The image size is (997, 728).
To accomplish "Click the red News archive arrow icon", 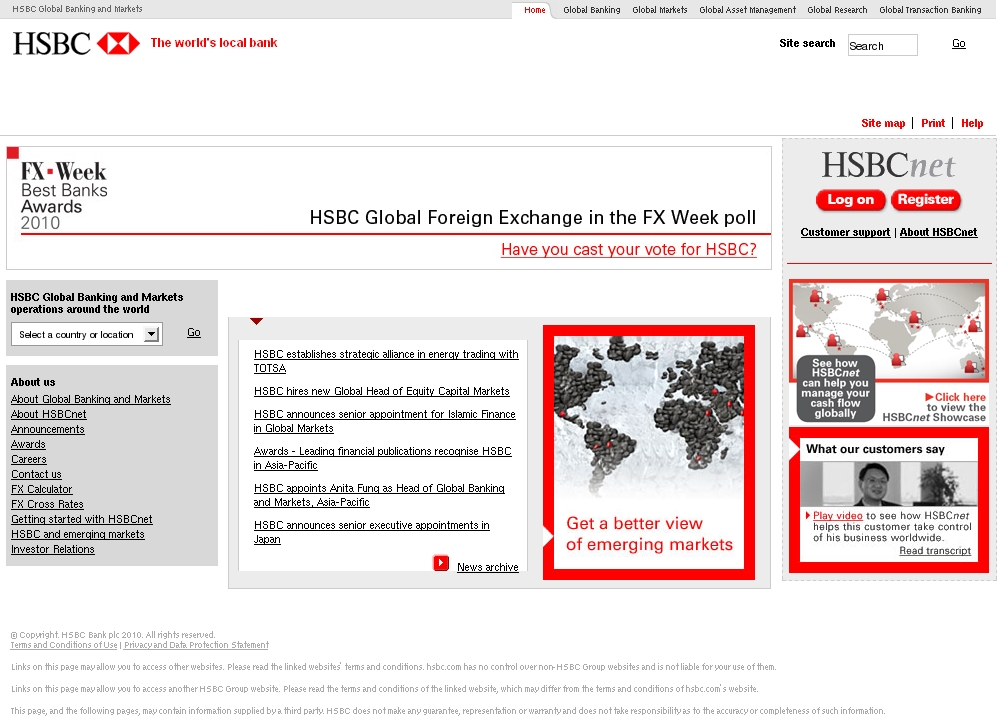I will 441,563.
